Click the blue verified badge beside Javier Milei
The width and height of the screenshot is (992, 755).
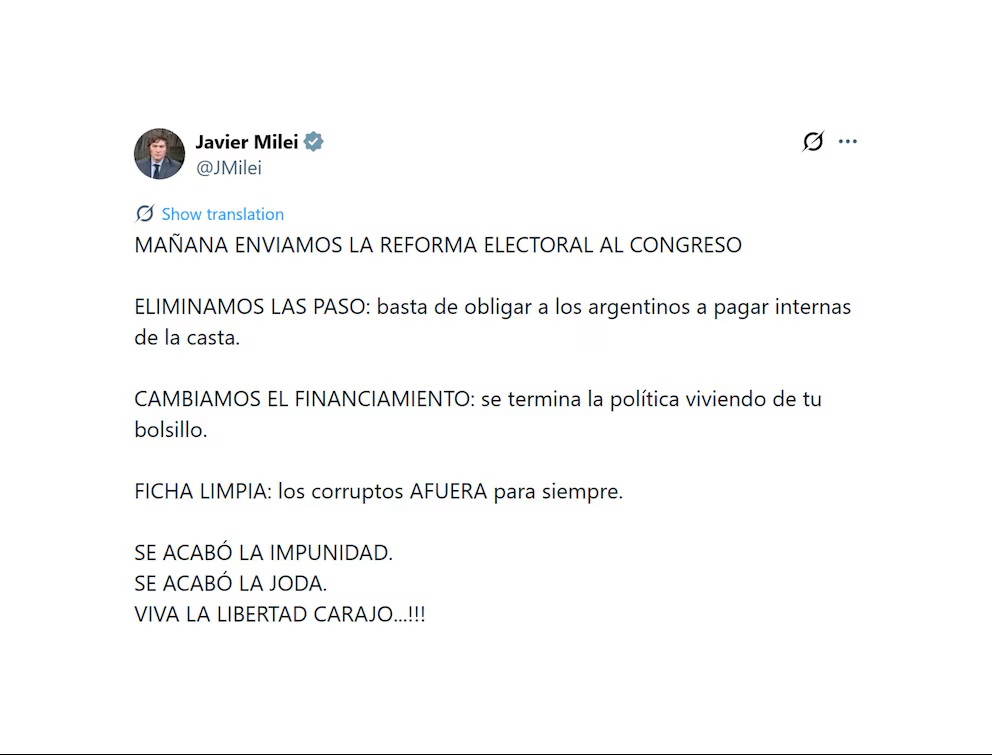coord(313,142)
